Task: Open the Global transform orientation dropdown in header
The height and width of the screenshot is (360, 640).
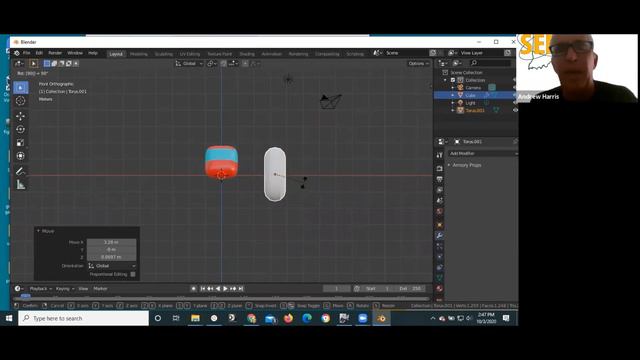Action: point(189,64)
